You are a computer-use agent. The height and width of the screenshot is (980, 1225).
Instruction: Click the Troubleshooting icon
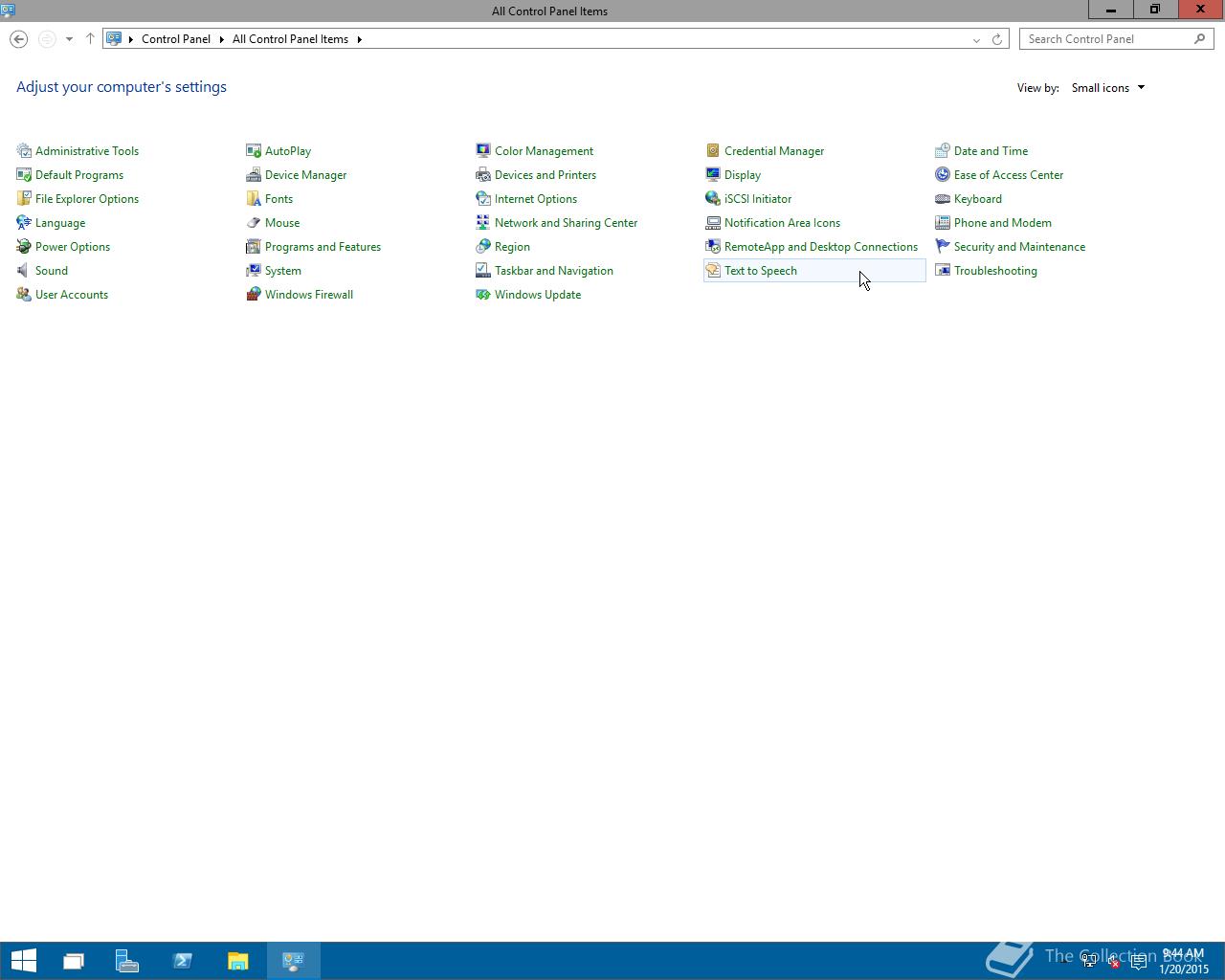pyautogui.click(x=943, y=270)
